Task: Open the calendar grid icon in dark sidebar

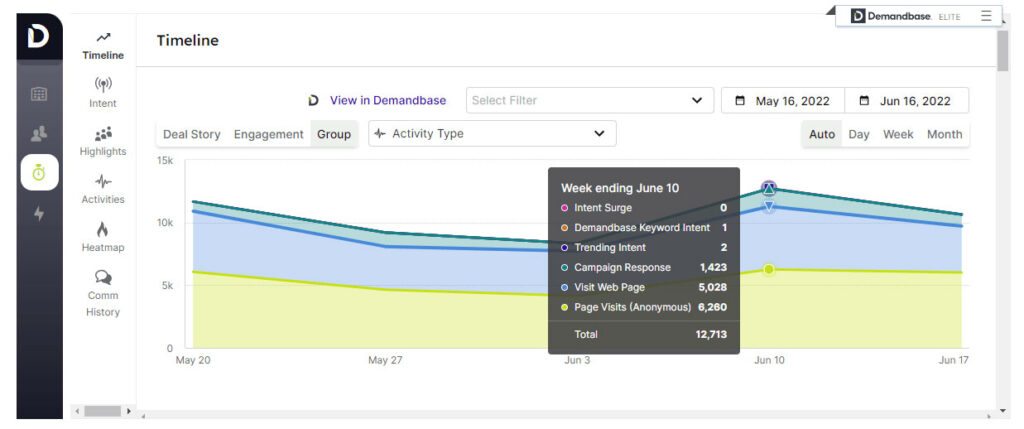Action: [x=39, y=94]
